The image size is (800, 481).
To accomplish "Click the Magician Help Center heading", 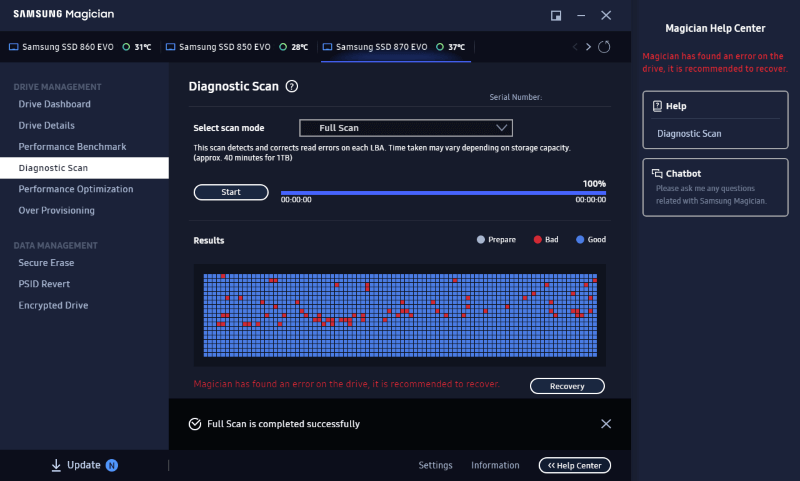I will pos(715,29).
